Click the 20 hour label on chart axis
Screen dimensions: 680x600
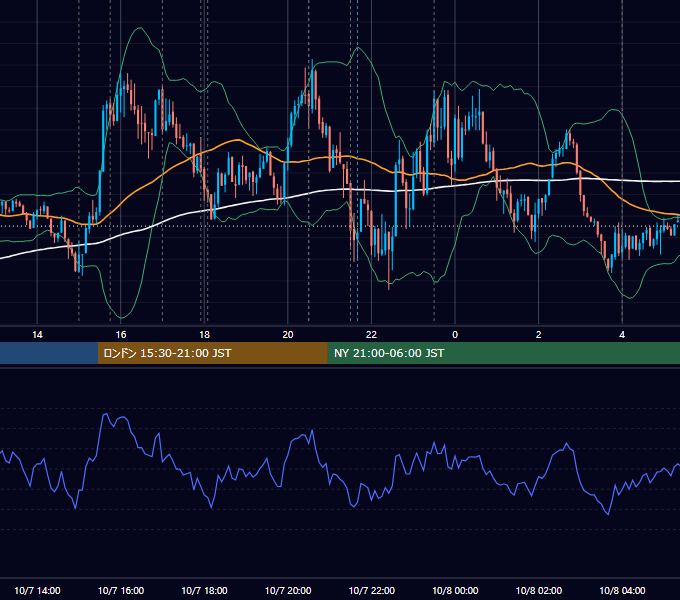[x=288, y=335]
